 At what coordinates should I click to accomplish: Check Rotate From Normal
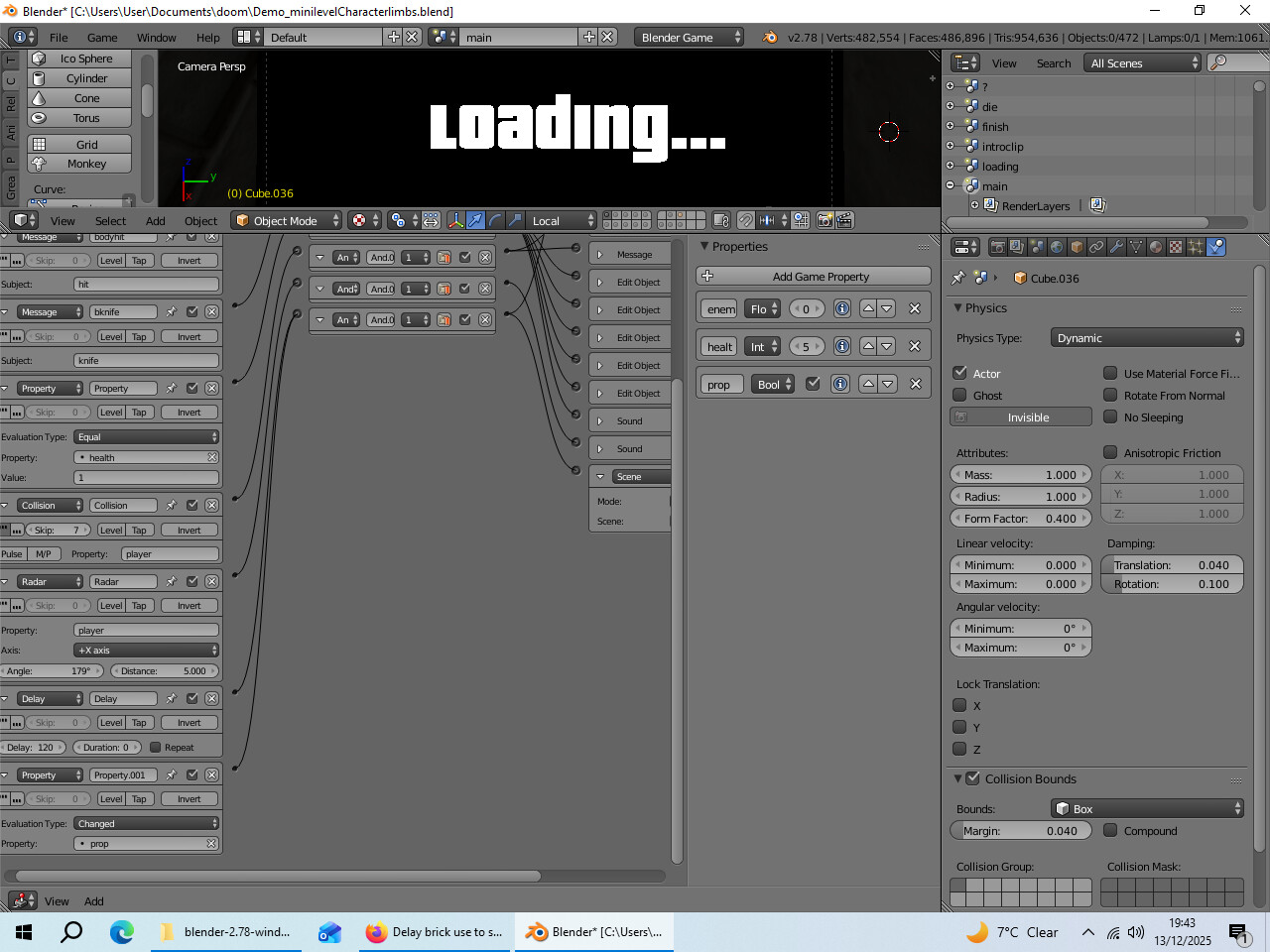1110,395
